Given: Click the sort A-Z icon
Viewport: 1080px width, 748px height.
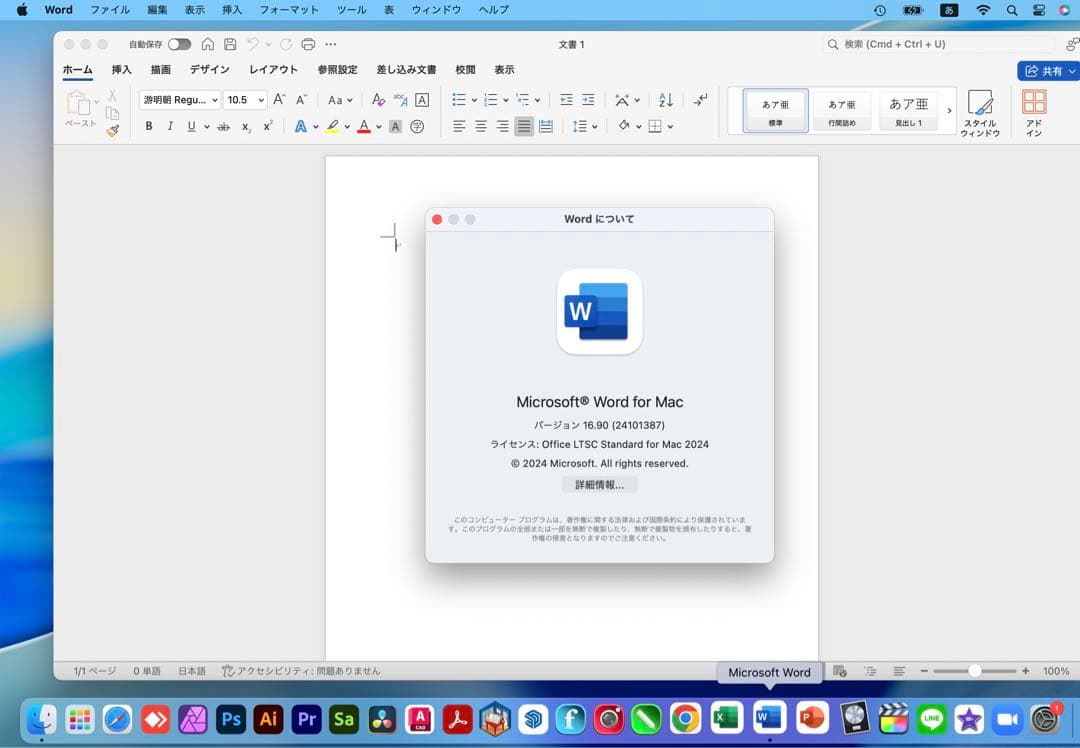Looking at the screenshot, I should pyautogui.click(x=666, y=100).
